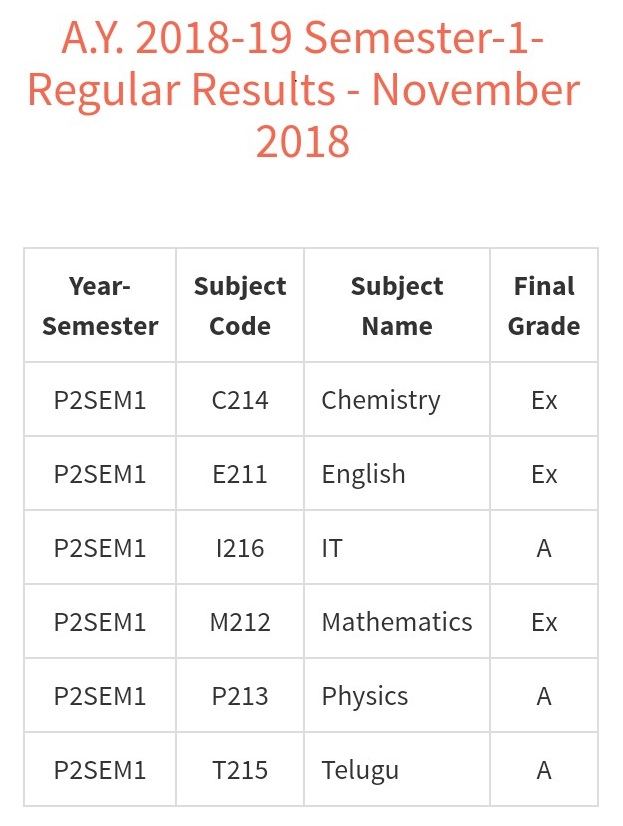Select the Subject Code column header
Viewport: 623px width, 826px height.
point(240,306)
